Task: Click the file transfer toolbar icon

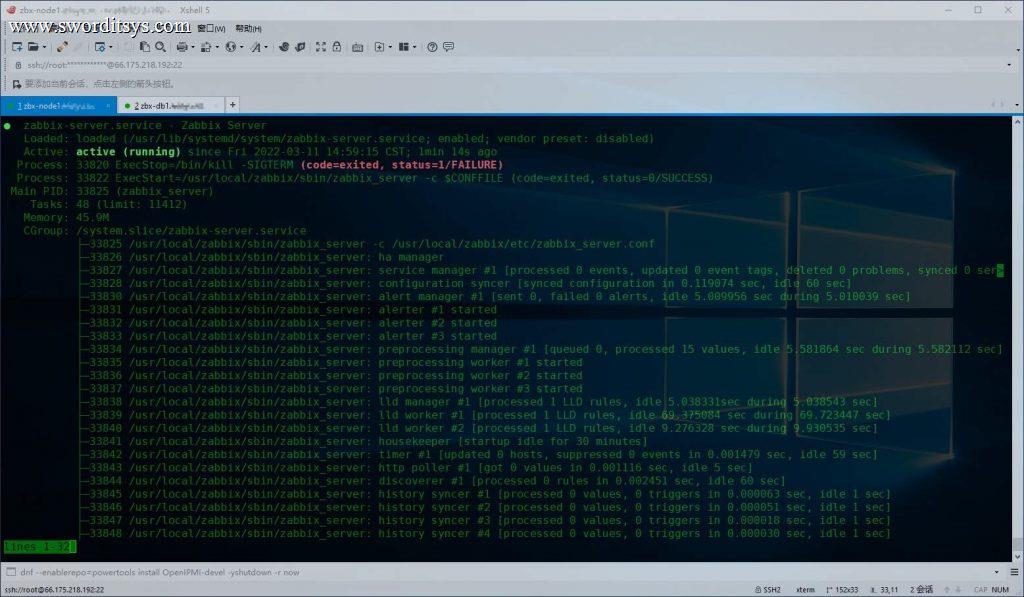Action: pyautogui.click(x=206, y=47)
